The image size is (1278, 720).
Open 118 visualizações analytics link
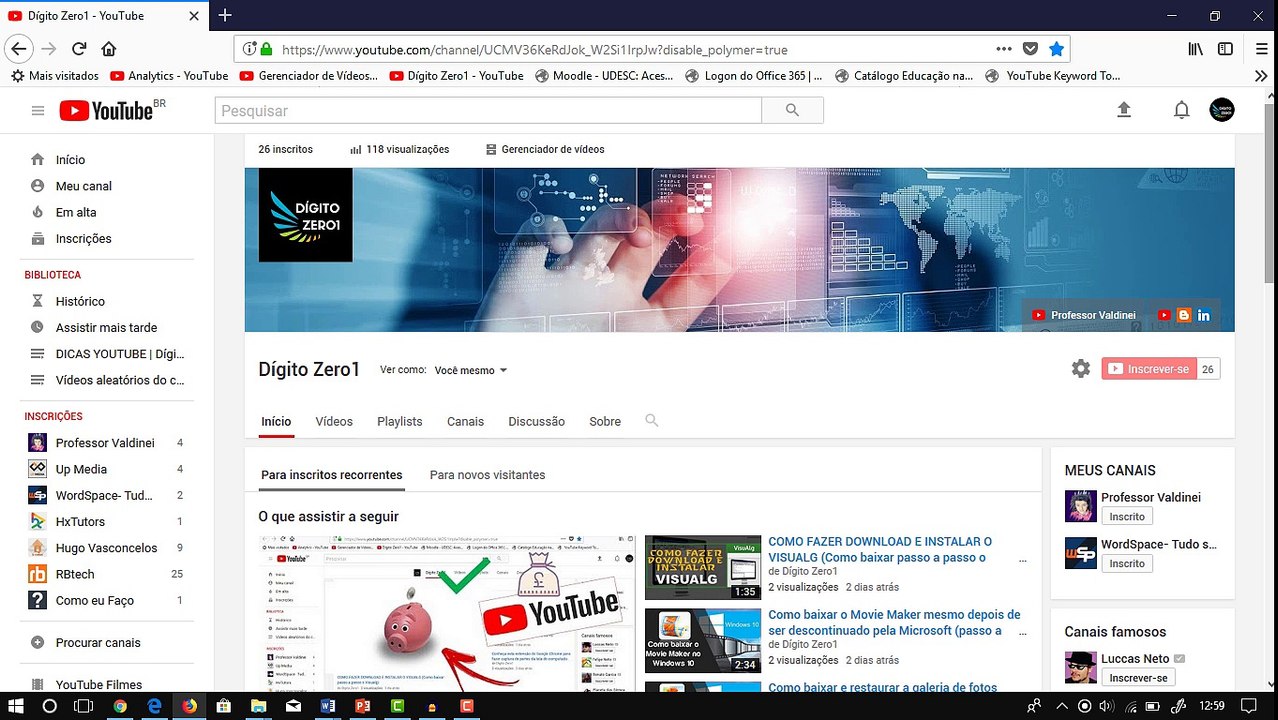pos(400,149)
